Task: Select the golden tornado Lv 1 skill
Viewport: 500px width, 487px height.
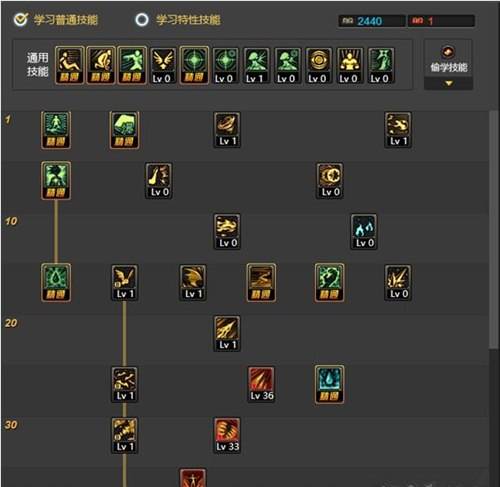Action: click(x=227, y=130)
